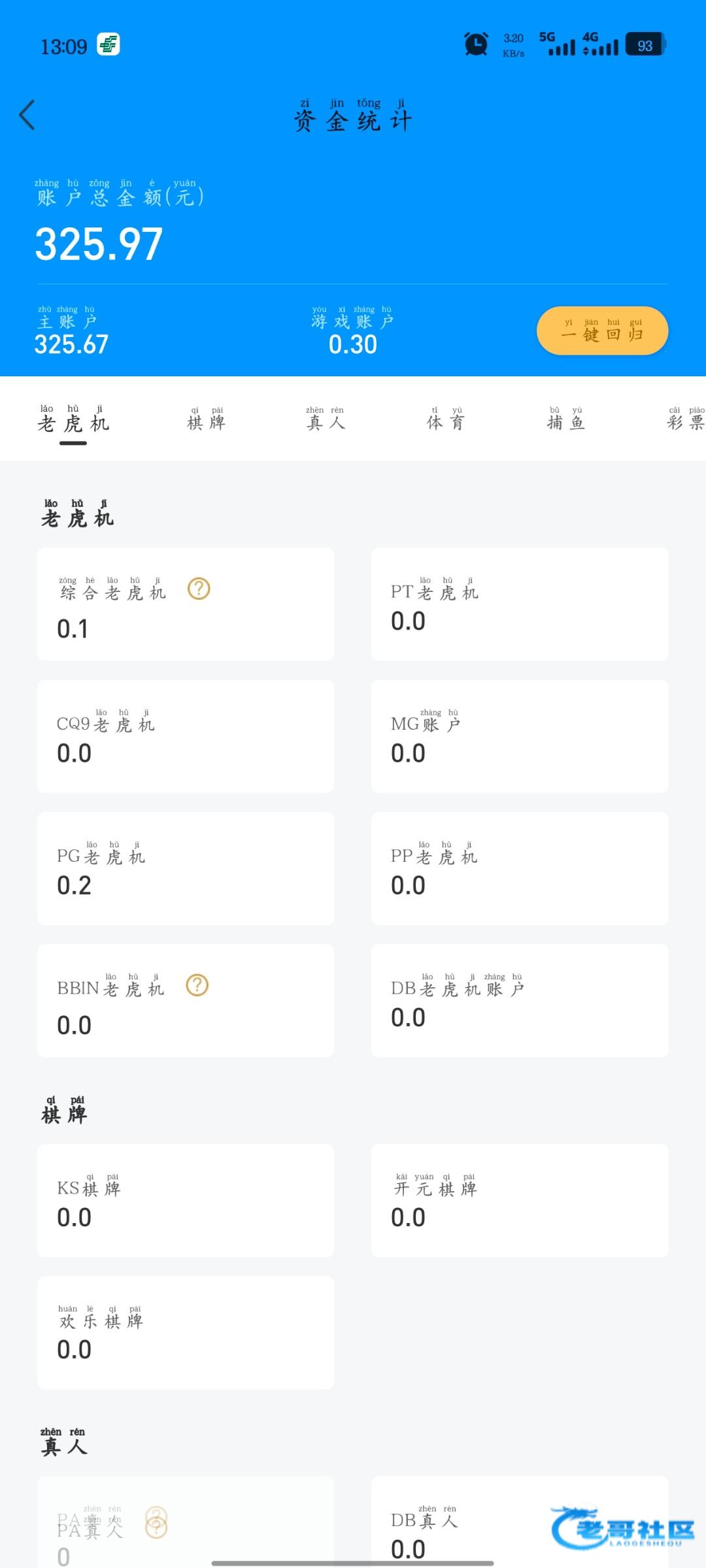The image size is (706, 1568).
Task: Tap the back arrow icon
Action: [27, 116]
